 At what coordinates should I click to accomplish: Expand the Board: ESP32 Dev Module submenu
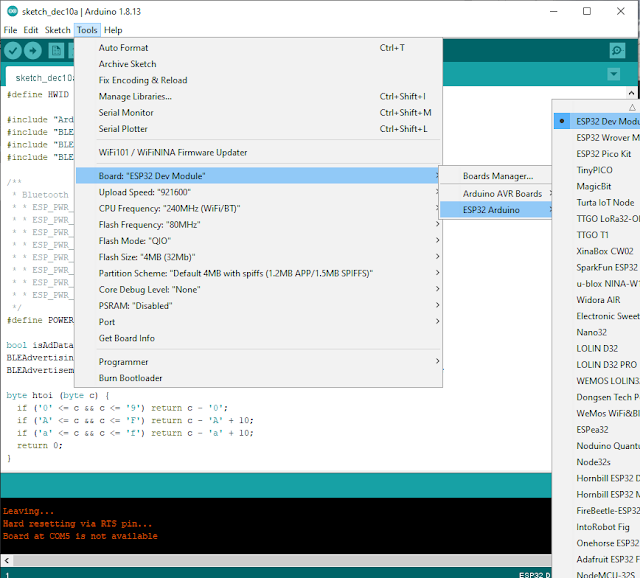pyautogui.click(x=259, y=176)
